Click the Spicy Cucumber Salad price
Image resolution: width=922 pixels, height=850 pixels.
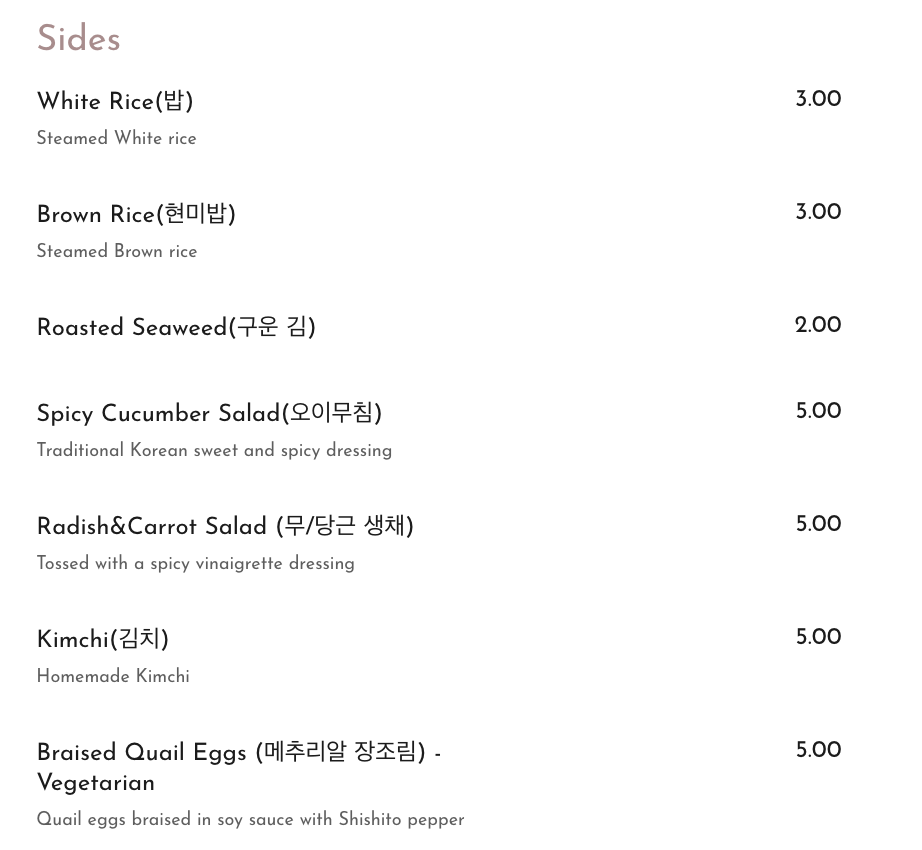818,412
